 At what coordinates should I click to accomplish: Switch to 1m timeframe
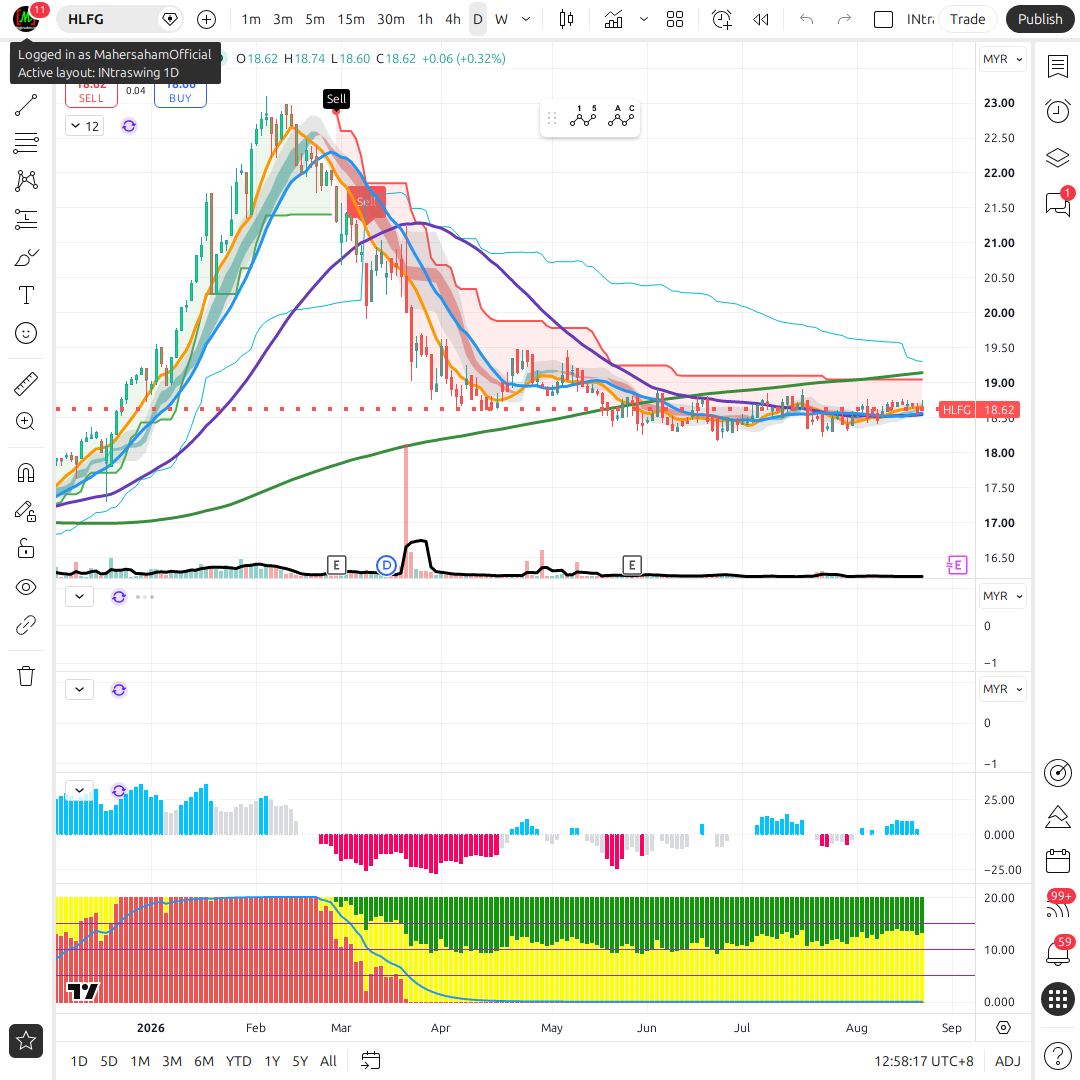coord(251,19)
